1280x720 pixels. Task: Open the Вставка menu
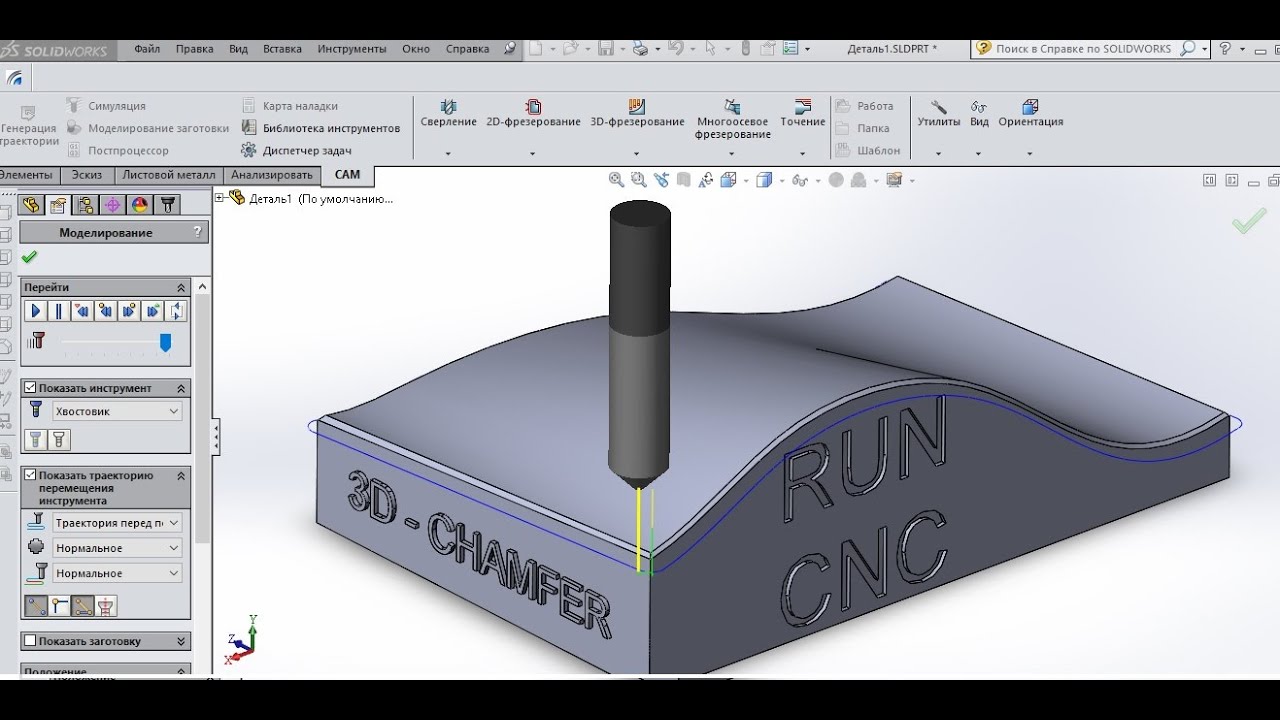pos(282,49)
